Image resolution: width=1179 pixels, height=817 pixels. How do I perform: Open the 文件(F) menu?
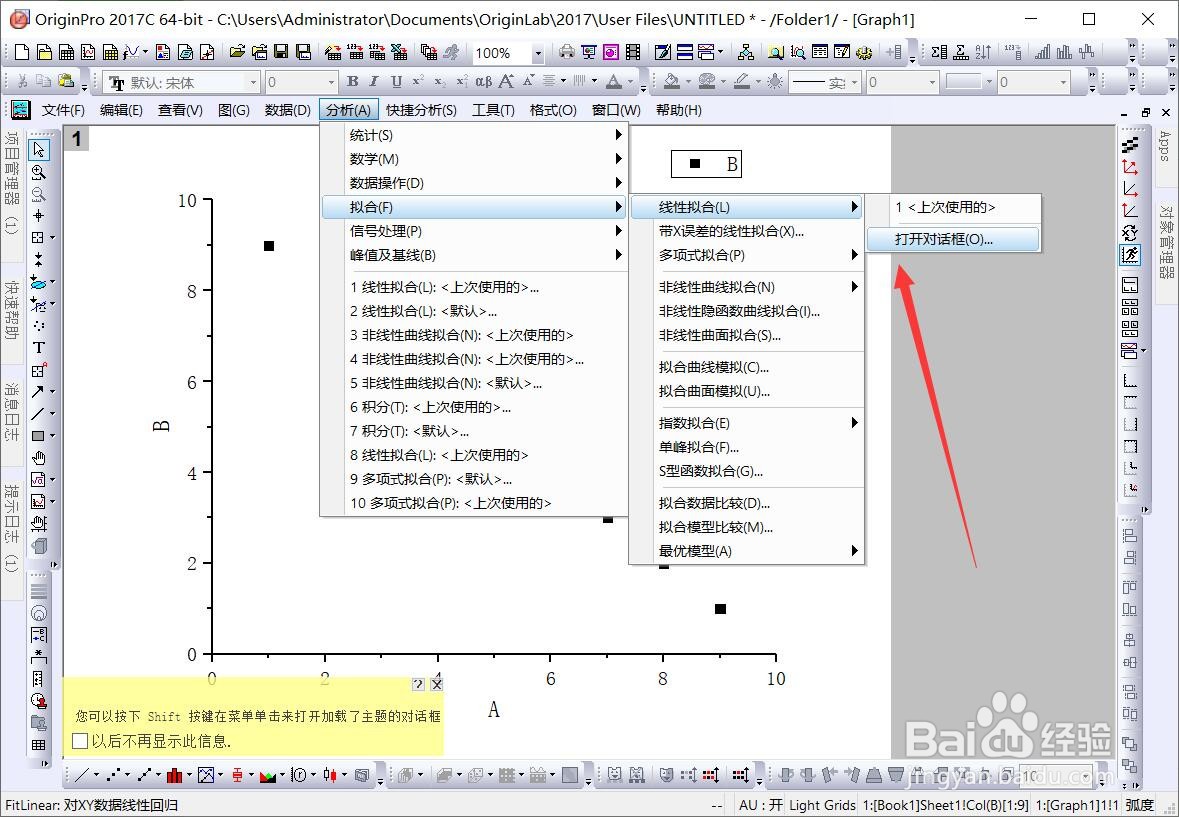click(x=63, y=110)
